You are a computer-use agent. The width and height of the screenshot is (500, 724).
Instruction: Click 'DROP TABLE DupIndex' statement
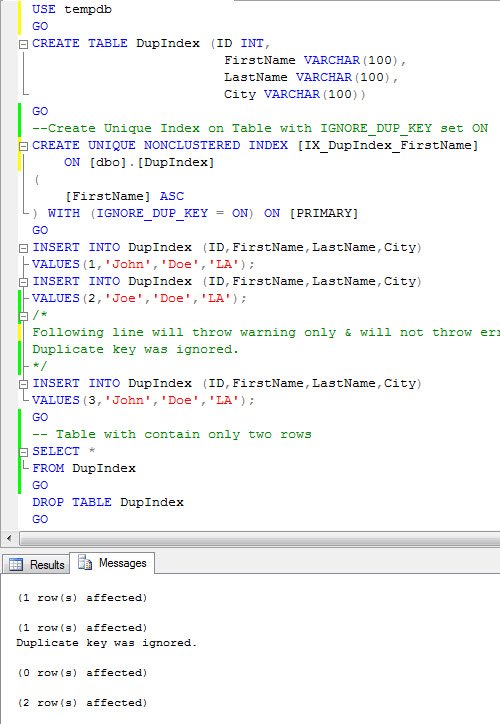pyautogui.click(x=108, y=502)
